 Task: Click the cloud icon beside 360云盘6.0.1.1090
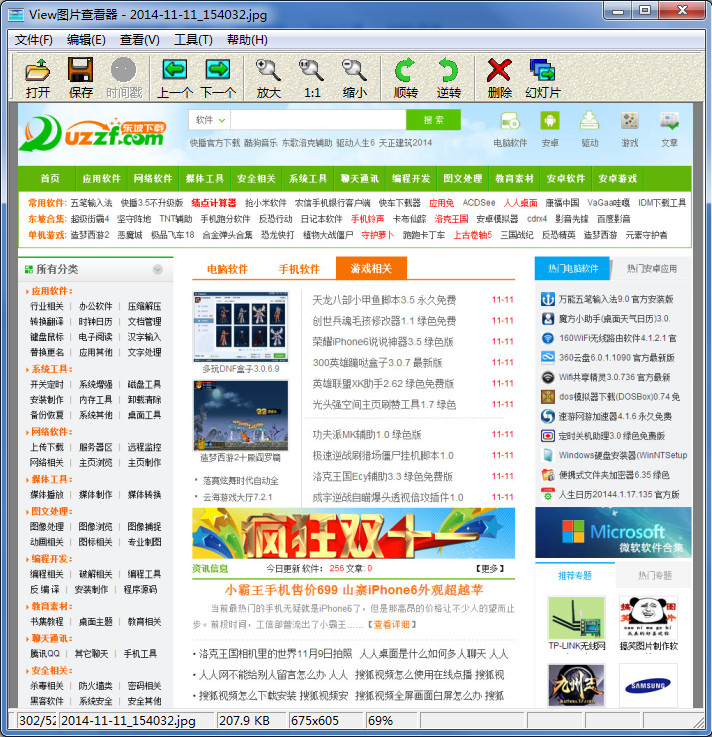548,358
